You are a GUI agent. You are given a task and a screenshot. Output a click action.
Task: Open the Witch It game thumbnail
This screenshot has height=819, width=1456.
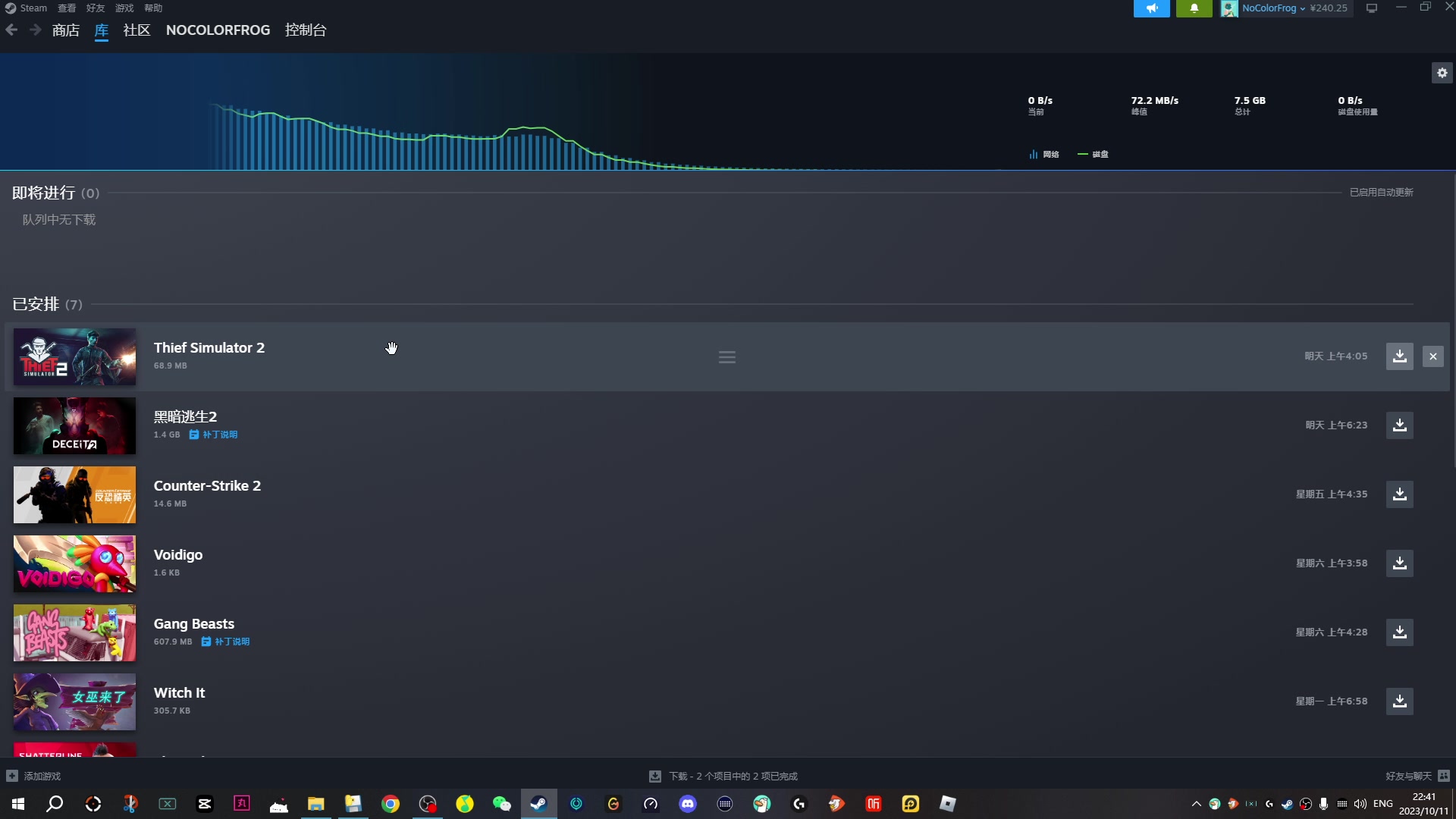coord(74,701)
